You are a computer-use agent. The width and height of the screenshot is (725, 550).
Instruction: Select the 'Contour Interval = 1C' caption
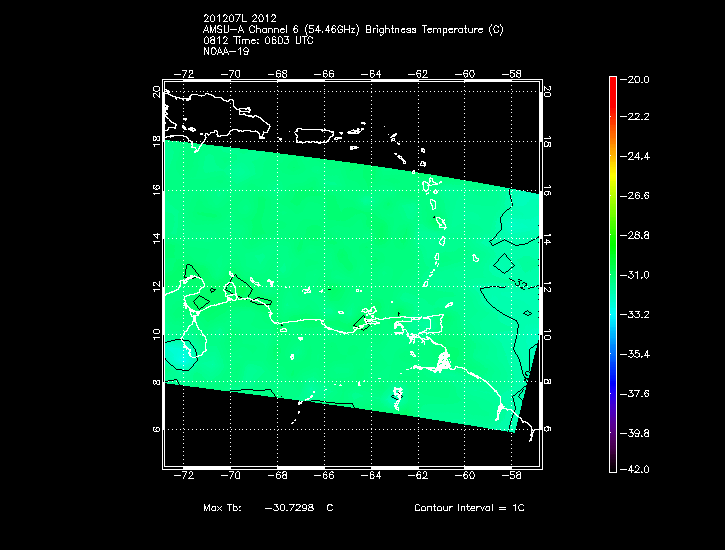click(469, 508)
